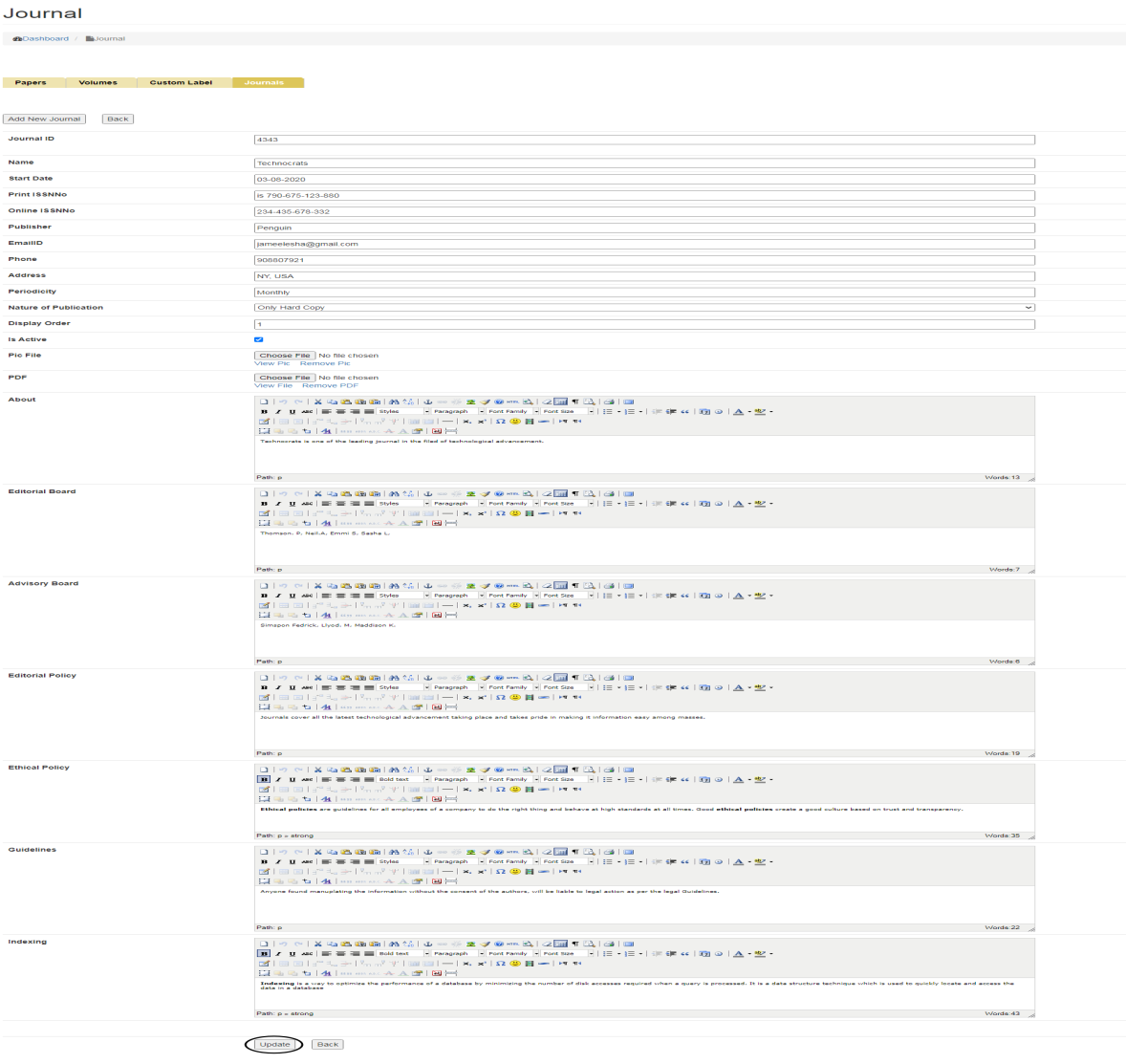
Task: Click the Publisher input field
Action: click(x=644, y=228)
